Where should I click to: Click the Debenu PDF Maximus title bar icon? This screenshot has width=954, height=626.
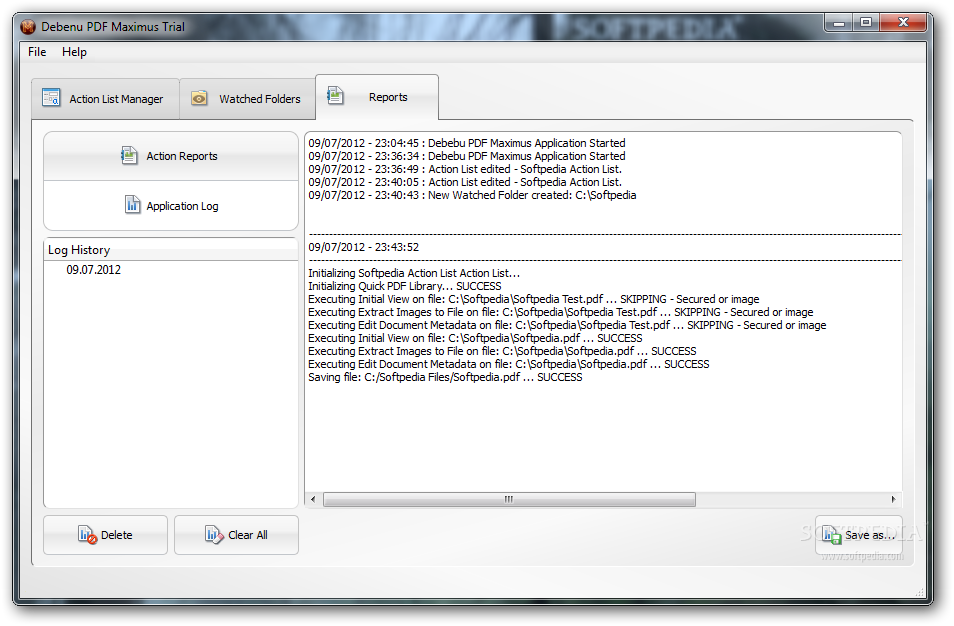(28, 27)
